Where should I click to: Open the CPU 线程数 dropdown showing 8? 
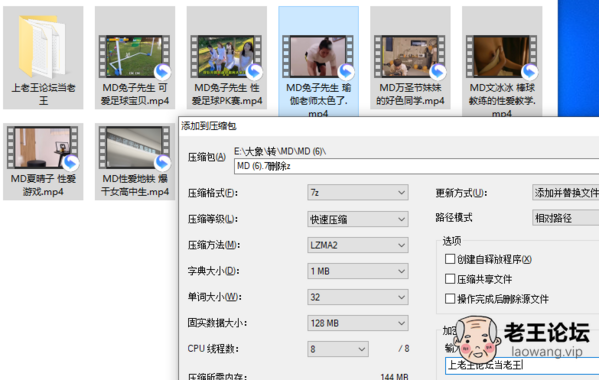[x=338, y=349]
